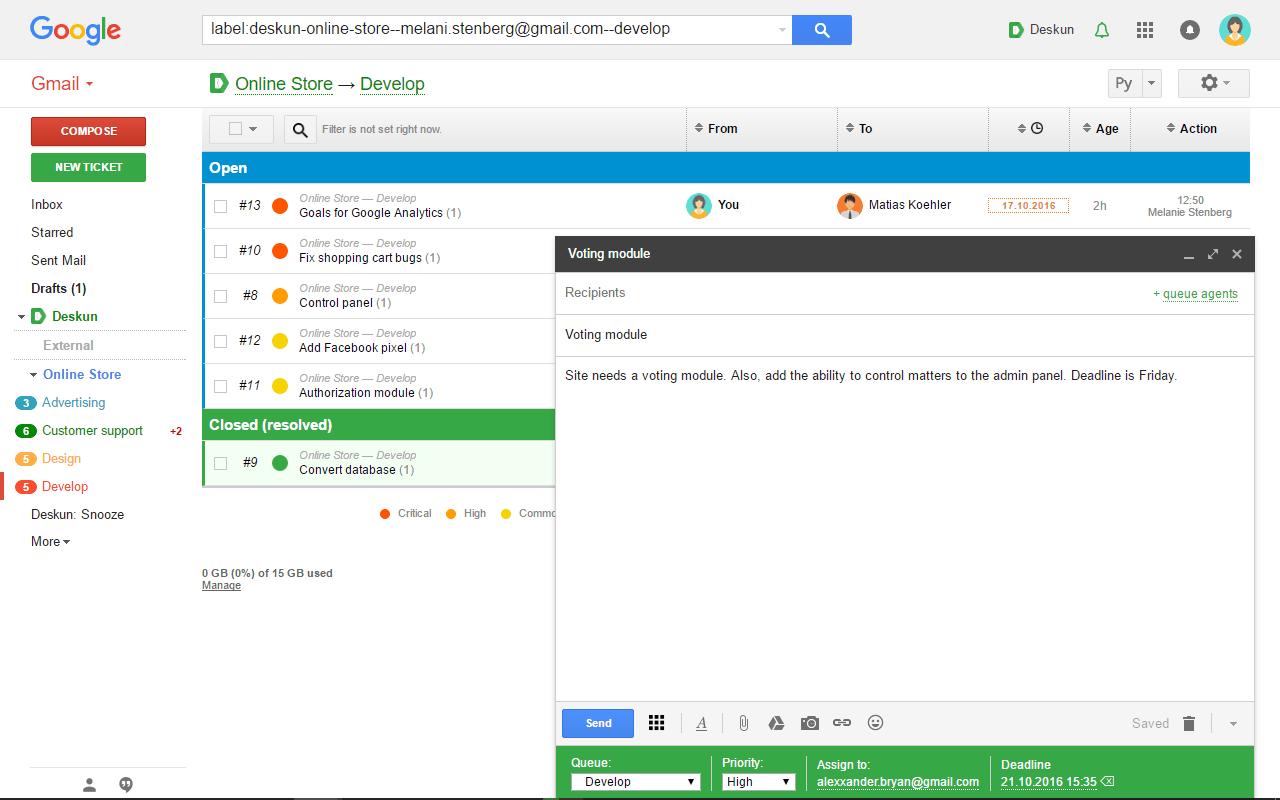The width and height of the screenshot is (1280, 800).
Task: Insert photo with the camera icon
Action: [810, 723]
